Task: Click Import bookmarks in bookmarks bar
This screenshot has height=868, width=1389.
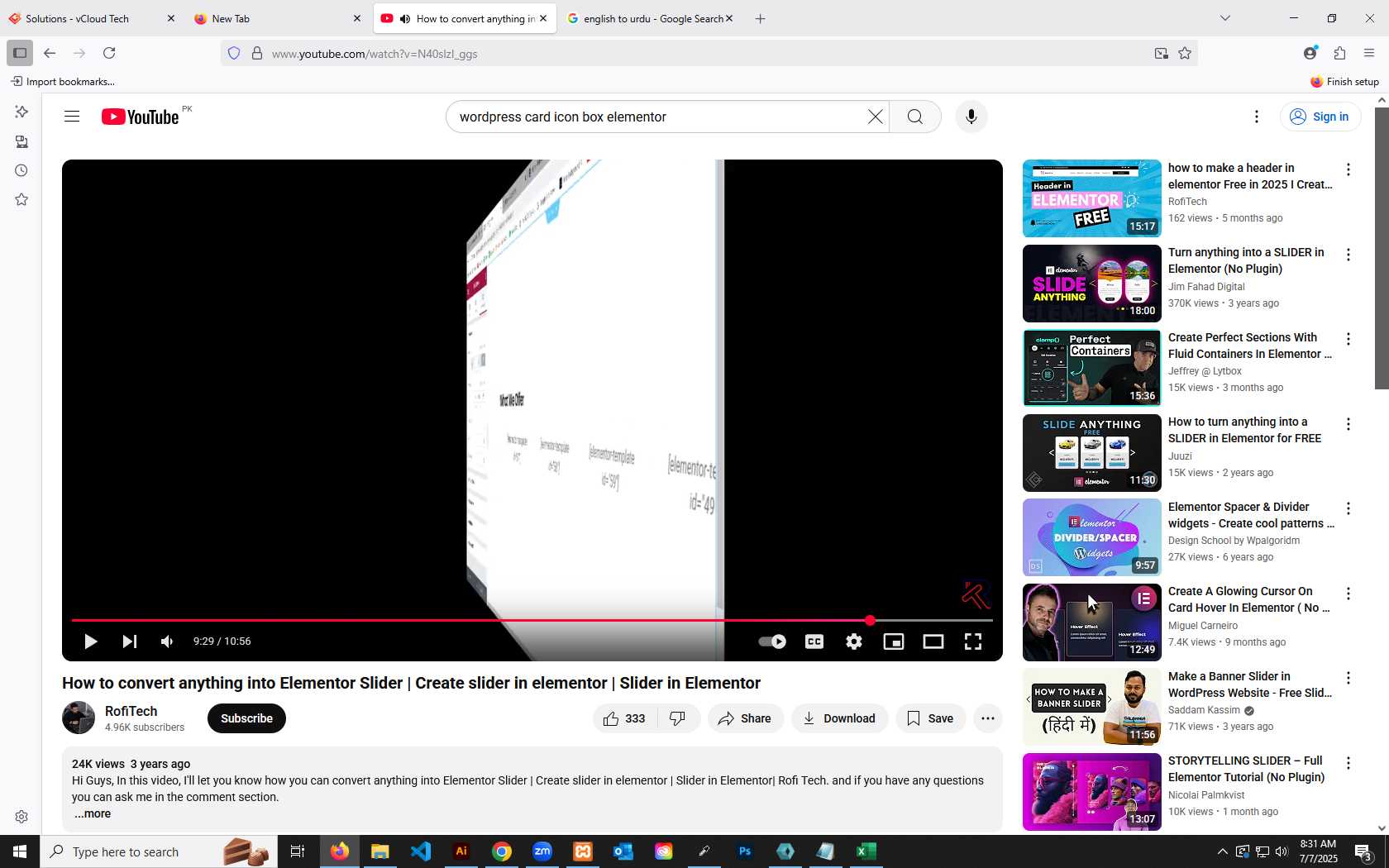Action: [63, 81]
